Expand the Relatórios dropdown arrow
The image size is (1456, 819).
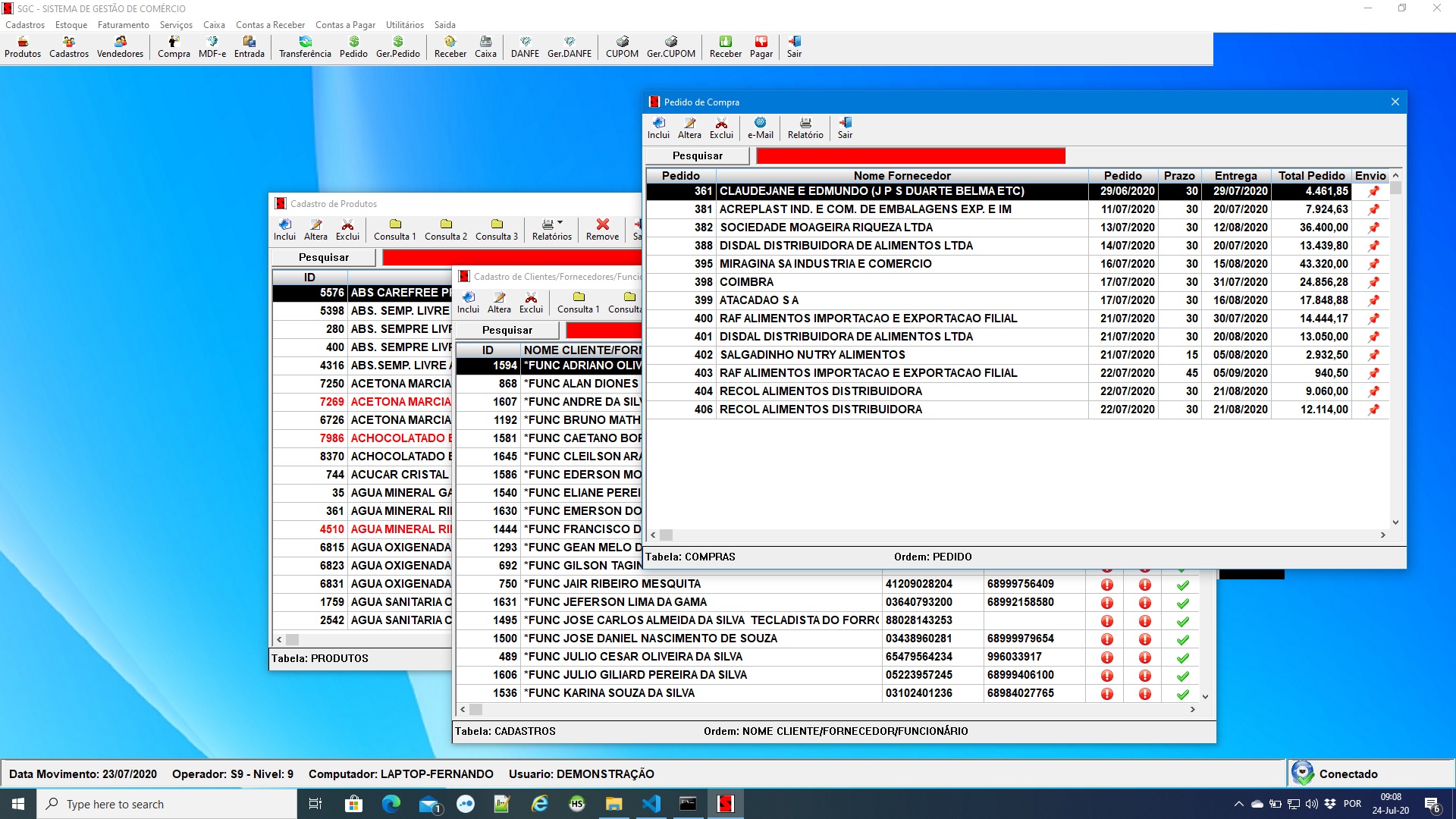(x=560, y=223)
